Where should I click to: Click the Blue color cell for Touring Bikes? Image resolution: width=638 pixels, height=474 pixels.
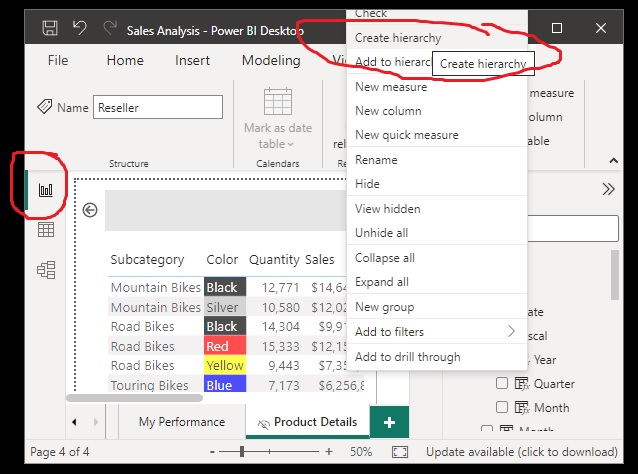(x=225, y=384)
